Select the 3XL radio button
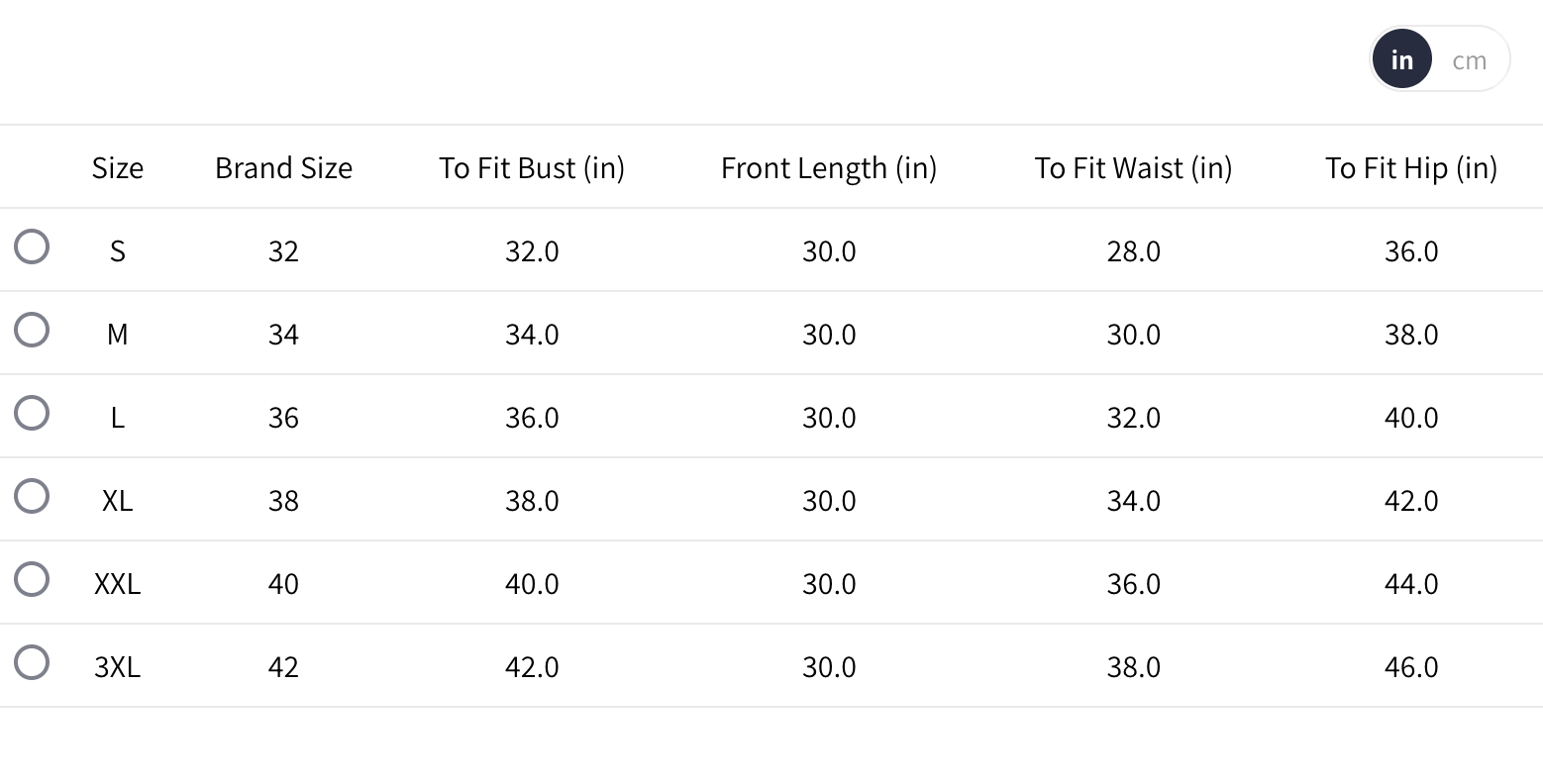 pos(32,662)
